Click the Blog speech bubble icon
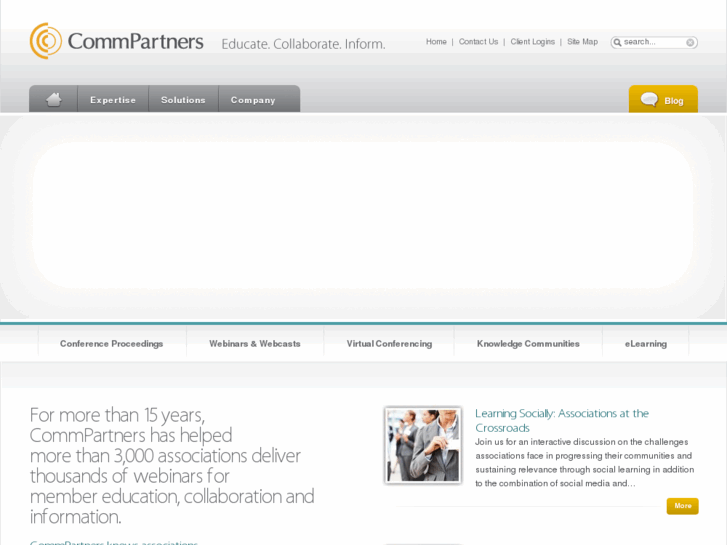The height and width of the screenshot is (545, 727). pos(649,99)
